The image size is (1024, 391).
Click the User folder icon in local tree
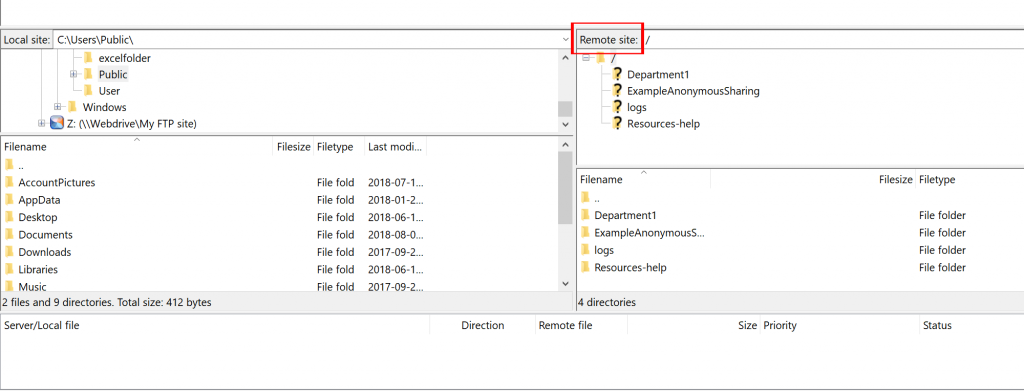(88, 91)
